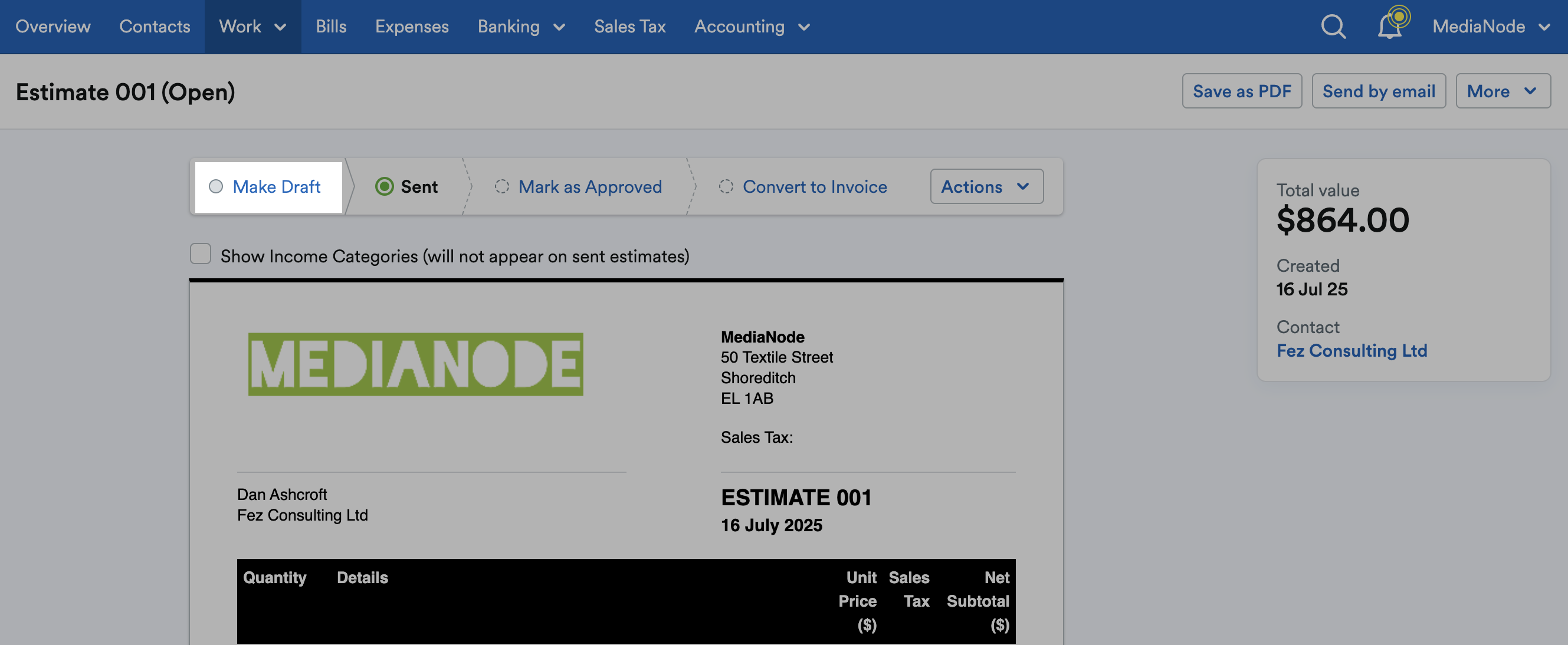This screenshot has height=645, width=1568.
Task: Expand the Accounting menu
Action: click(752, 27)
